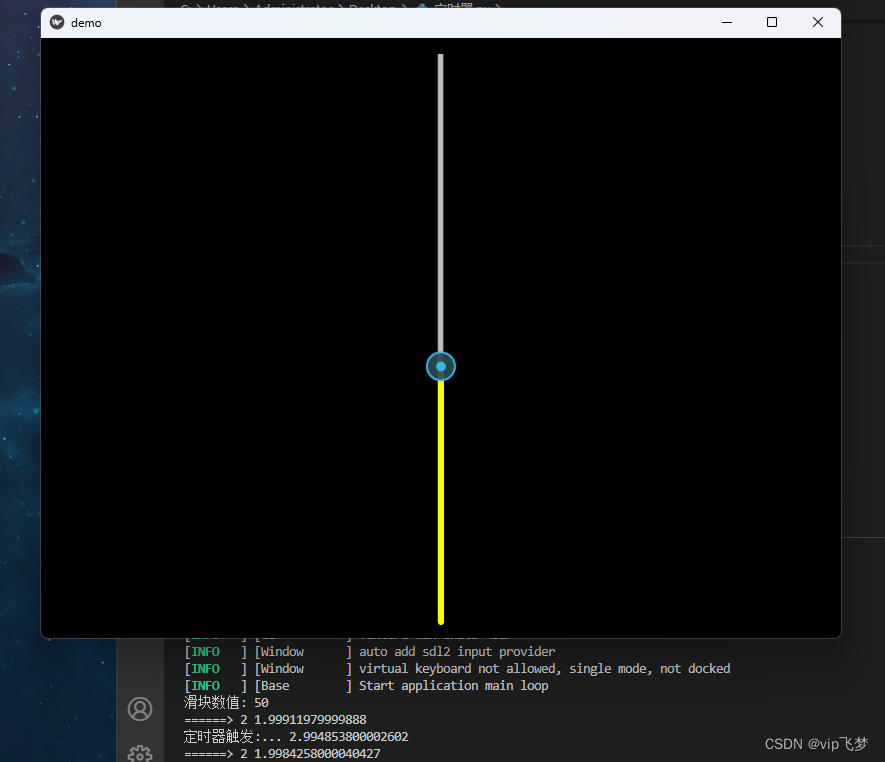This screenshot has height=762, width=885.
Task: Click terminal value '1.9984258000040427'
Action: pos(317,754)
